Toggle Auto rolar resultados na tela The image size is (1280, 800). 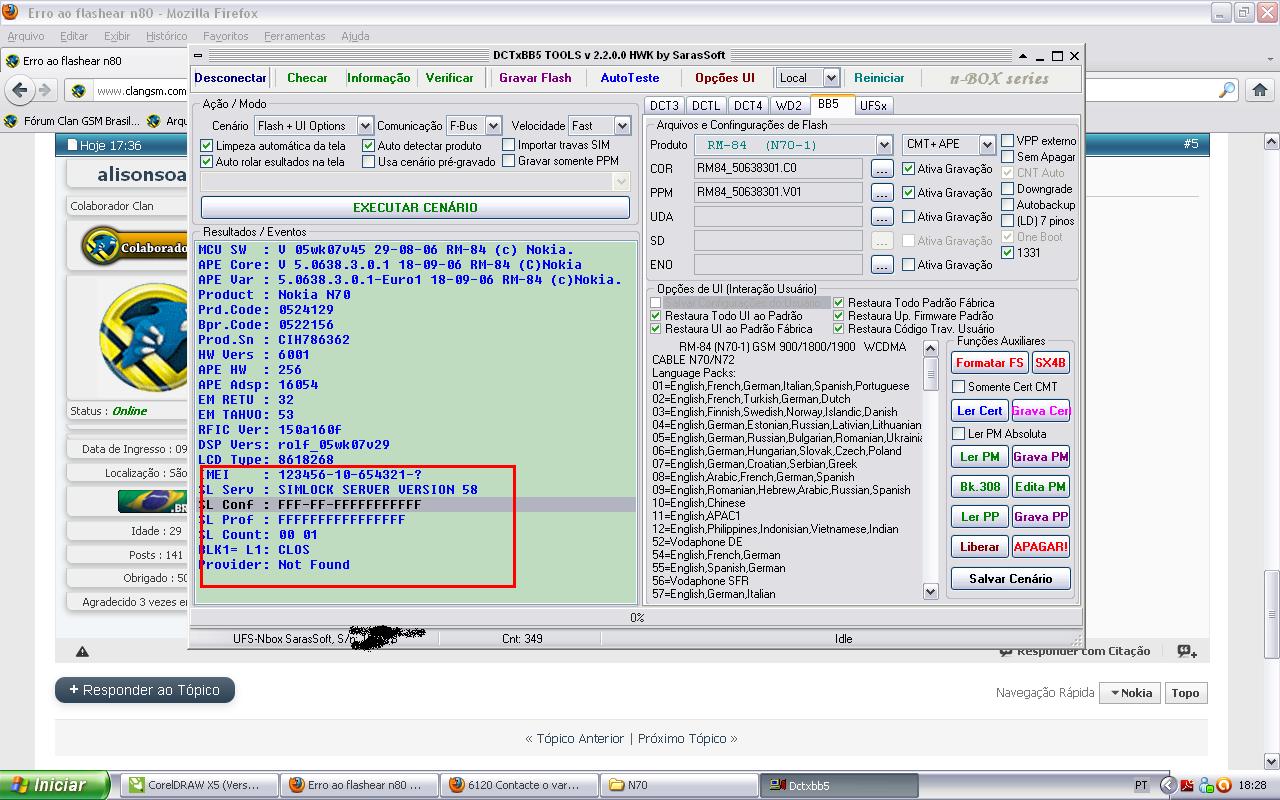[x=207, y=161]
